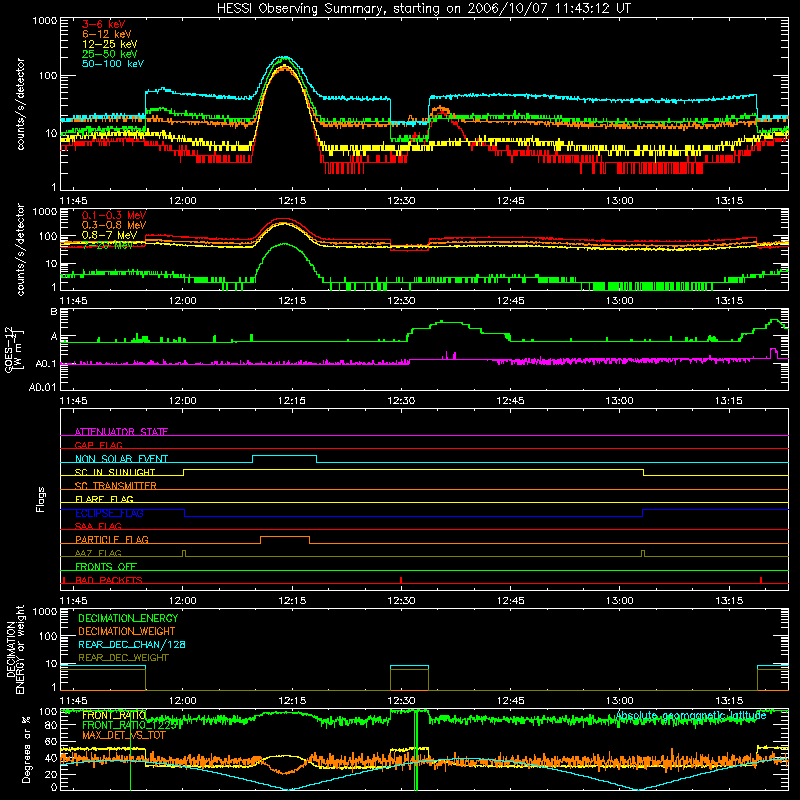Select the BAD_PACKETS flag label

pyautogui.click(x=109, y=580)
